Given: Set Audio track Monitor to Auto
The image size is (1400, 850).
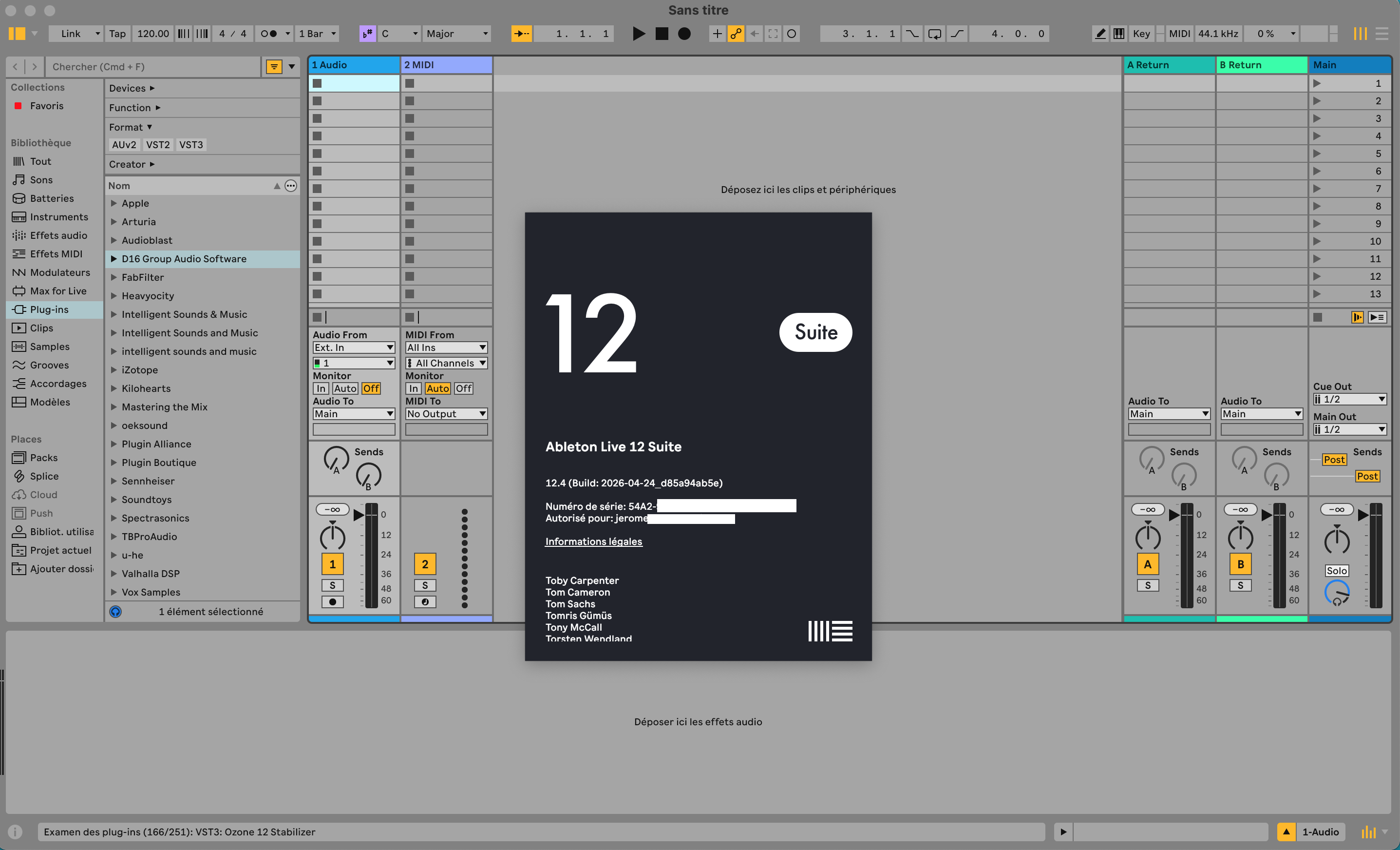Looking at the screenshot, I should point(345,388).
